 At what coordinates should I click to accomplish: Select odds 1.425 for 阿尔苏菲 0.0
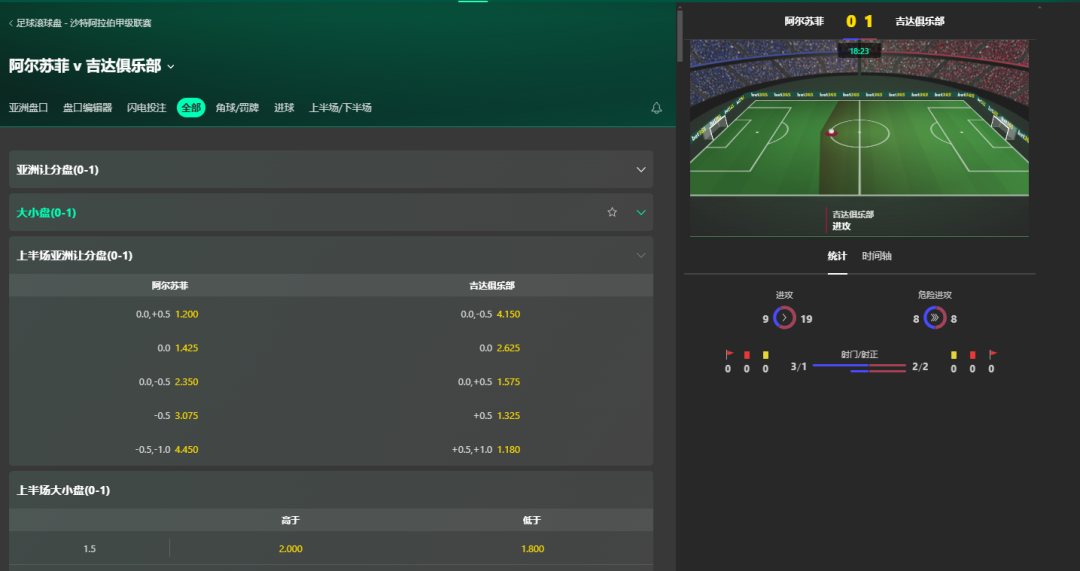186,348
